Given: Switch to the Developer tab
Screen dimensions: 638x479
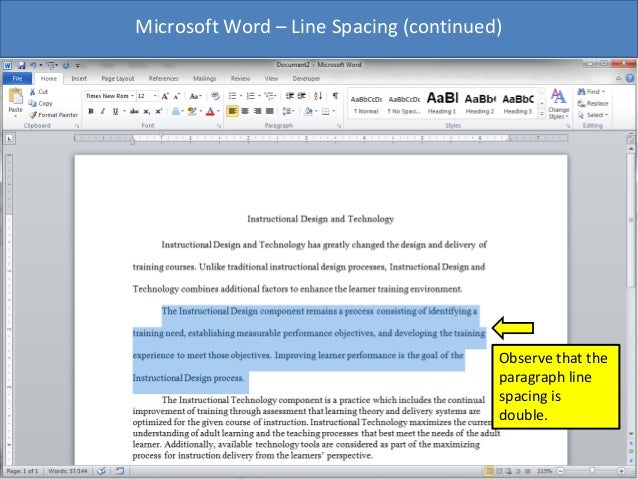Looking at the screenshot, I should click(x=306, y=79).
